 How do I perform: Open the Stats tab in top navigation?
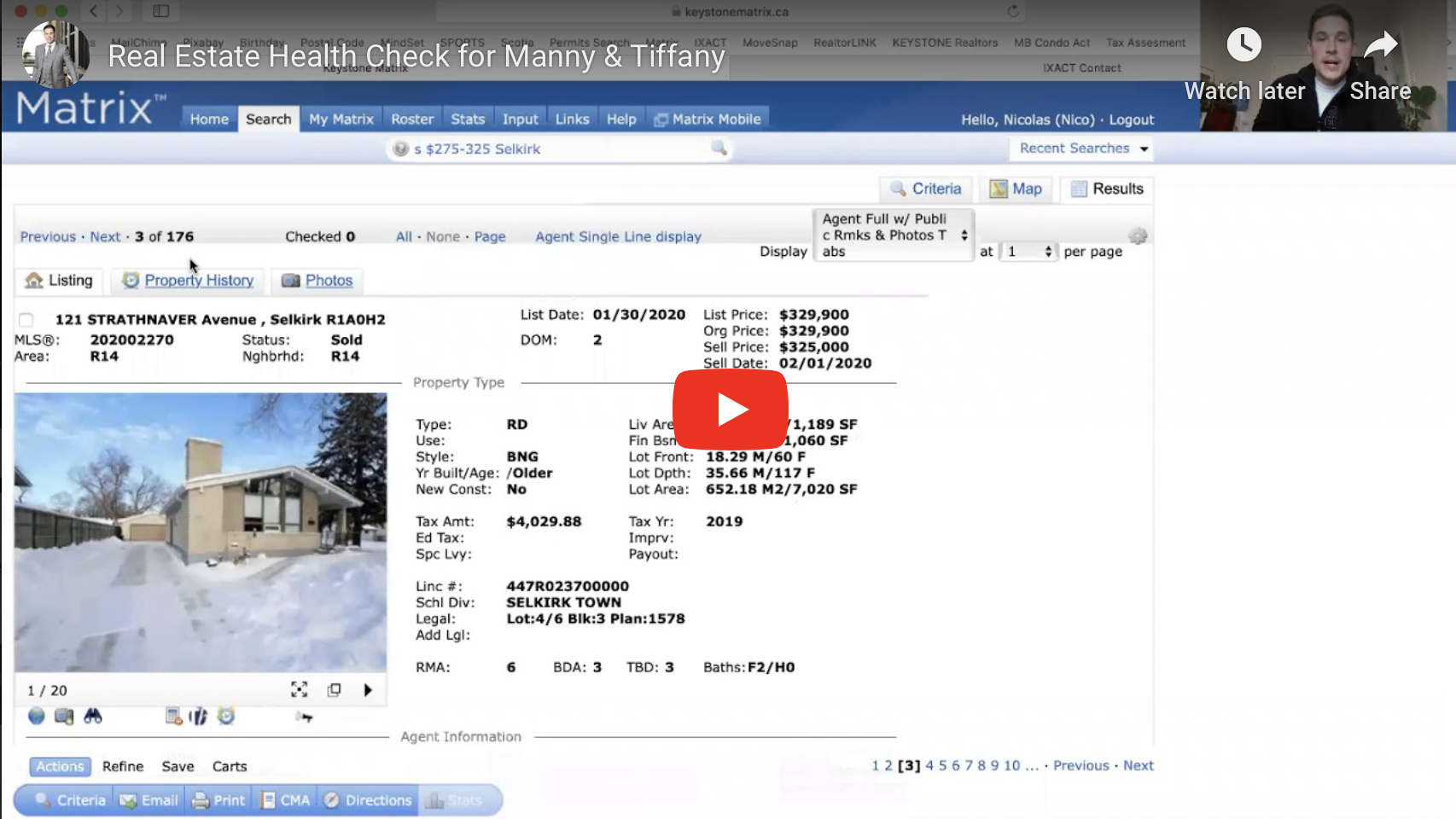tap(468, 119)
